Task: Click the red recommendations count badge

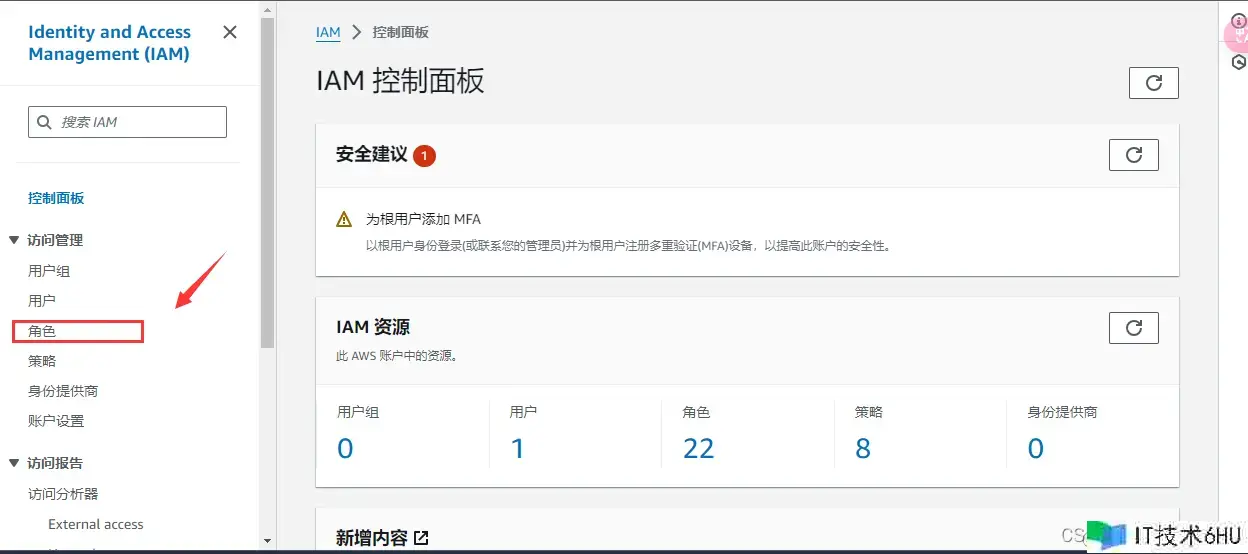Action: point(424,156)
